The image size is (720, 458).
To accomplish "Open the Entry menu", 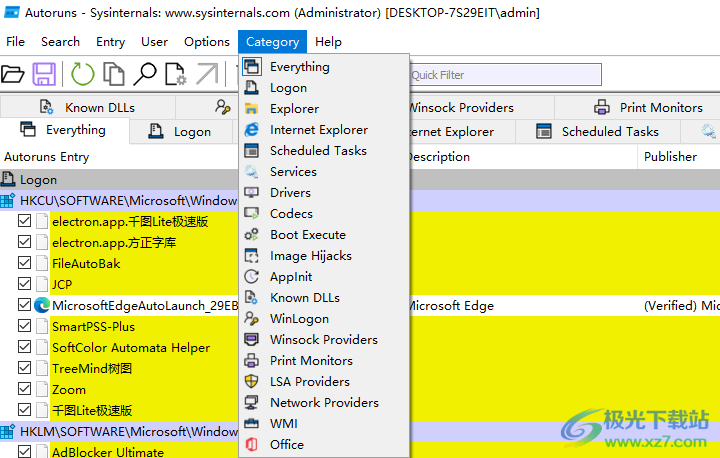I will point(110,42).
